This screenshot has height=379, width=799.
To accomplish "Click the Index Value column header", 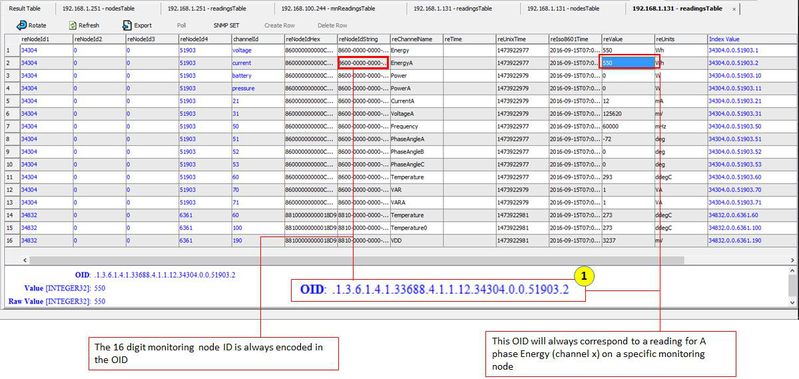I will pos(752,39).
